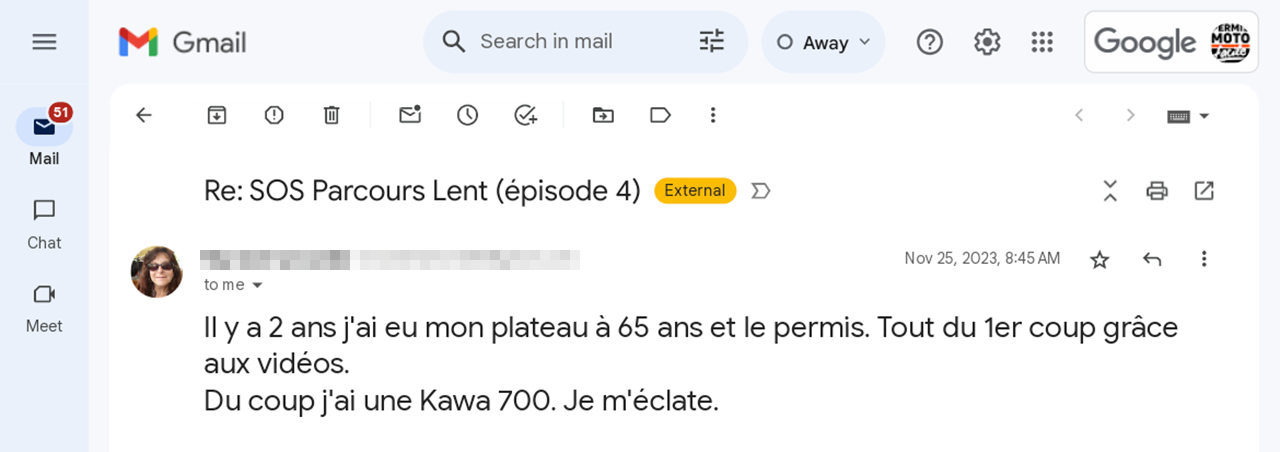1280x452 pixels.
Task: Archive this email conversation
Action: (x=217, y=115)
